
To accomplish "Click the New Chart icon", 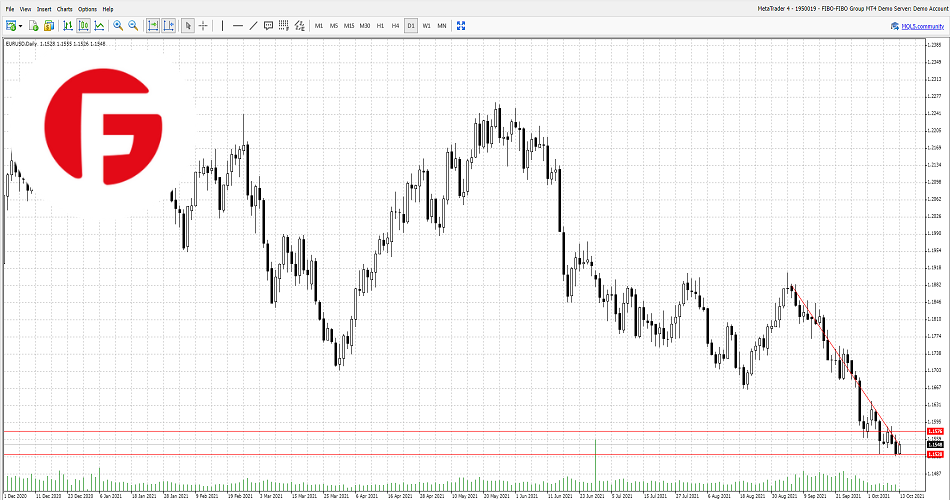I will pyautogui.click(x=8, y=25).
